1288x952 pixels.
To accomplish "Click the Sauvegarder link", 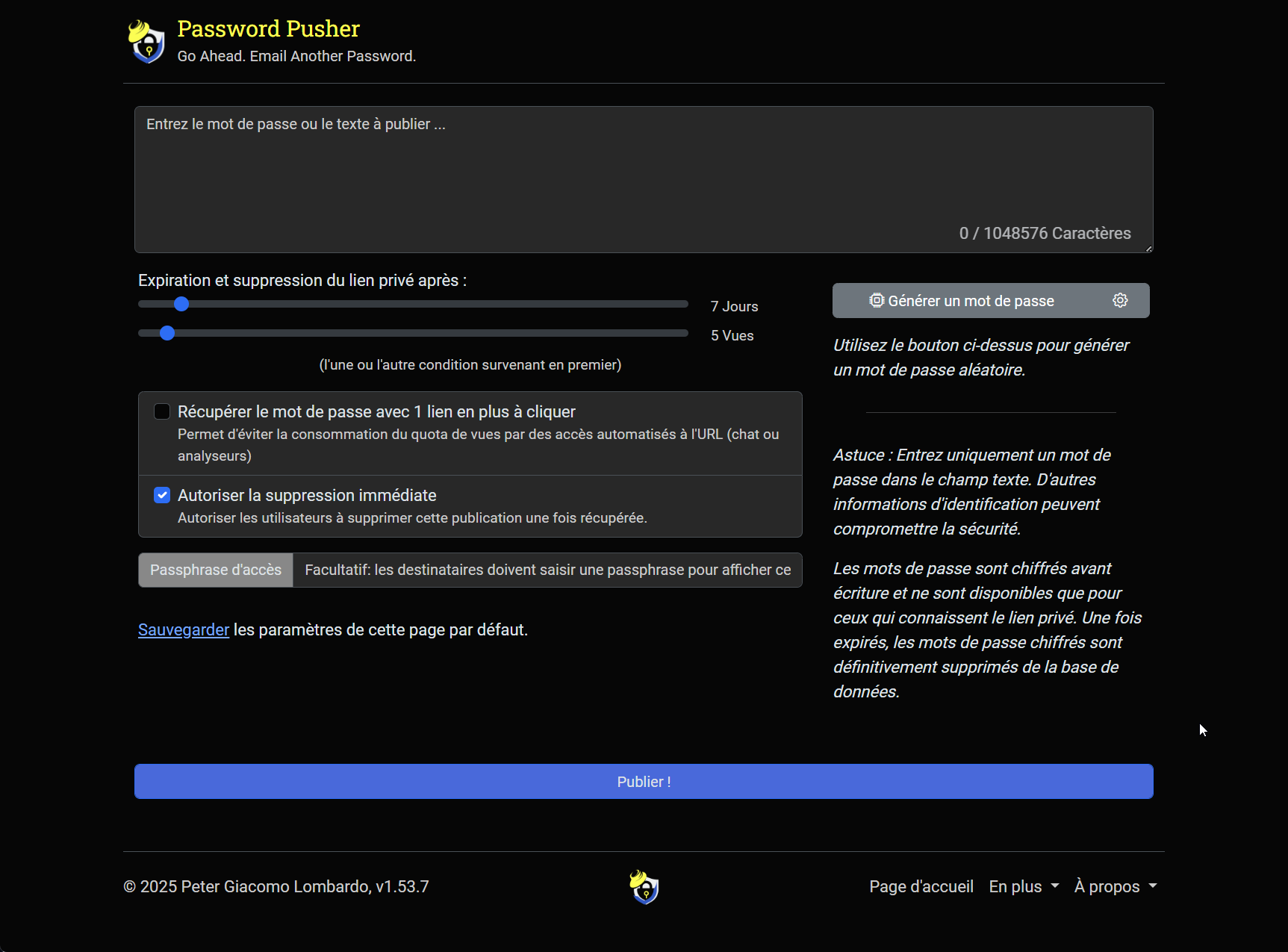I will click(x=184, y=629).
